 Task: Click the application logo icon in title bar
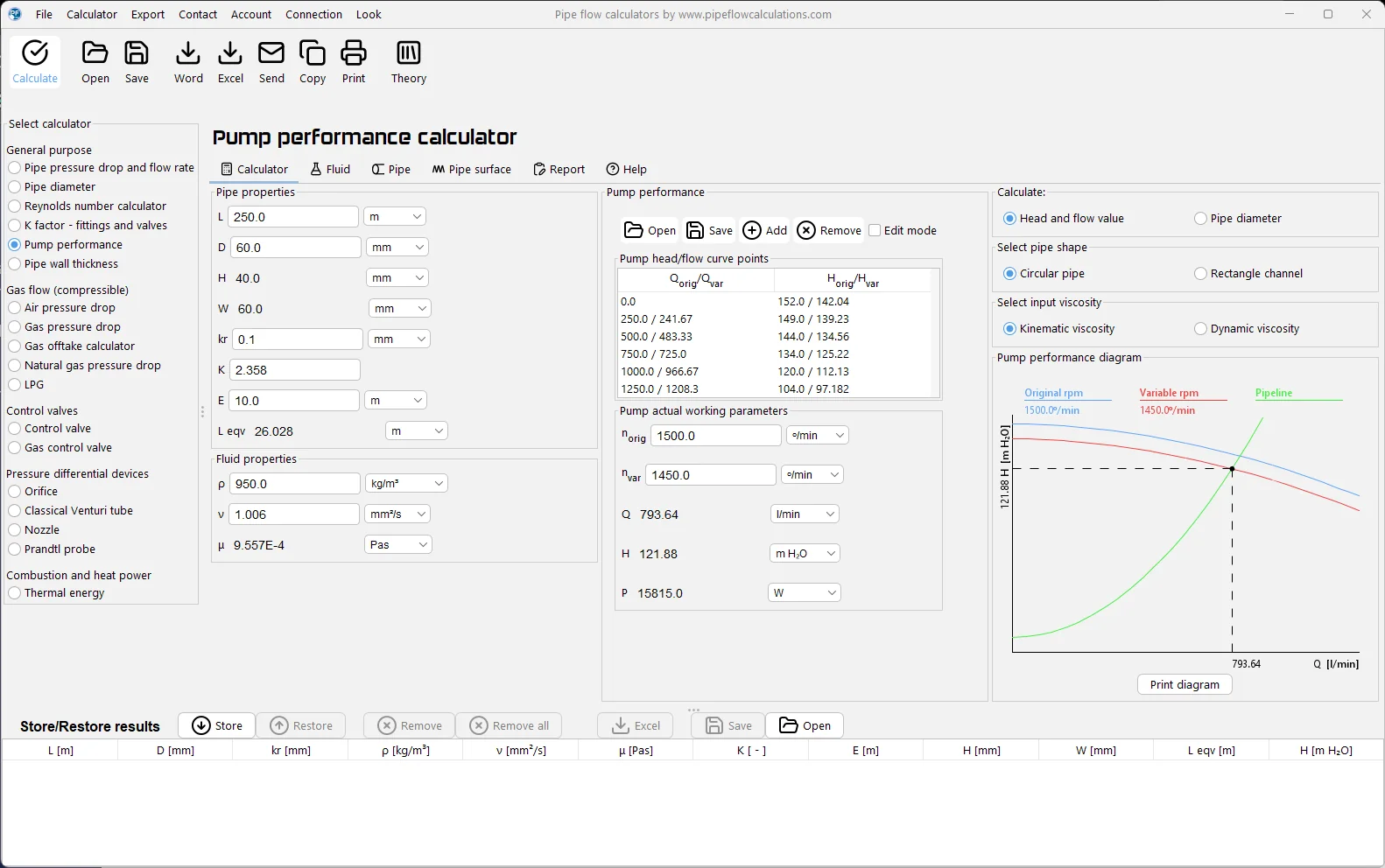point(15,14)
